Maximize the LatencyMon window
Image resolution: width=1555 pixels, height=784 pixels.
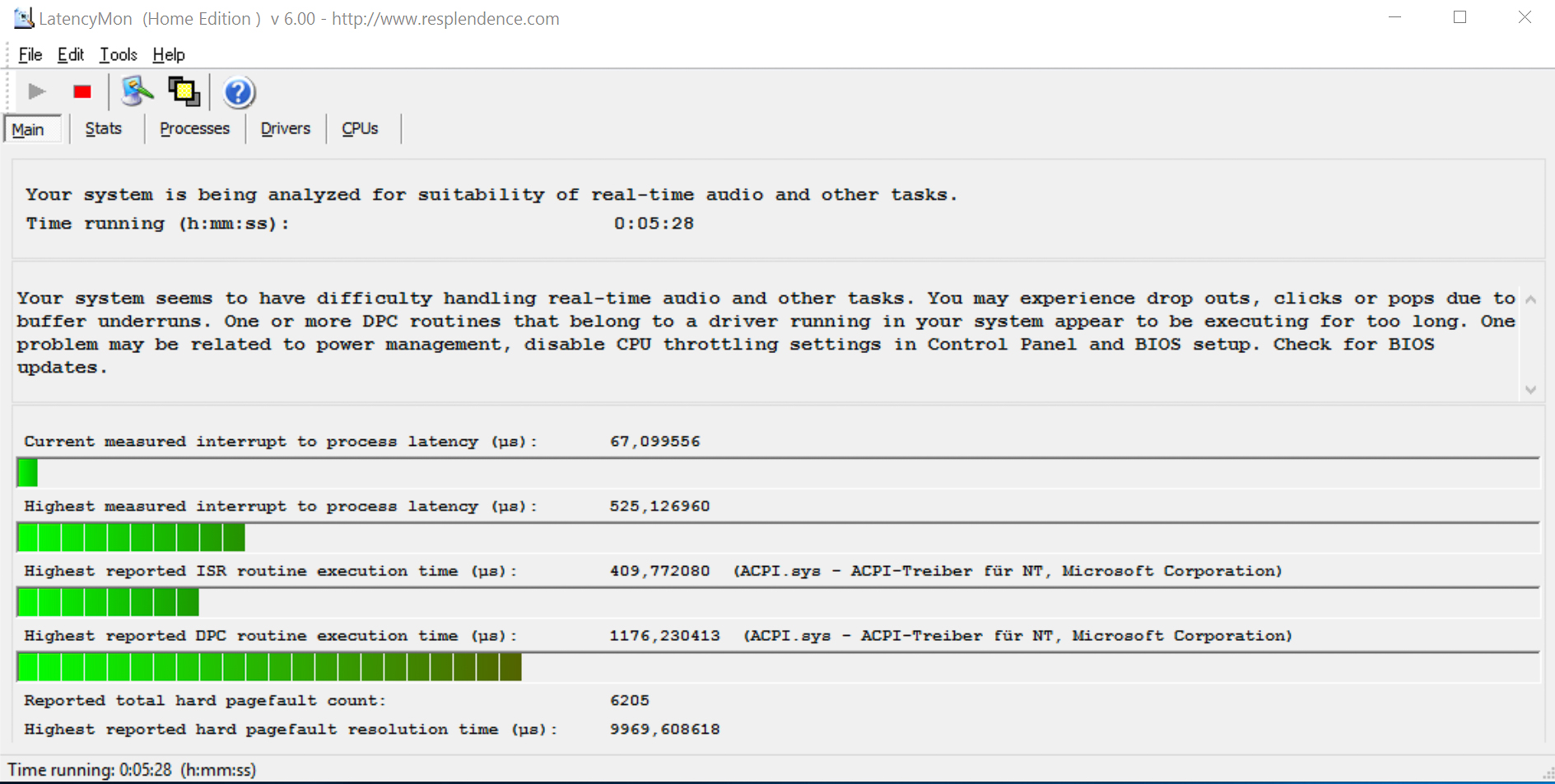click(x=1460, y=17)
